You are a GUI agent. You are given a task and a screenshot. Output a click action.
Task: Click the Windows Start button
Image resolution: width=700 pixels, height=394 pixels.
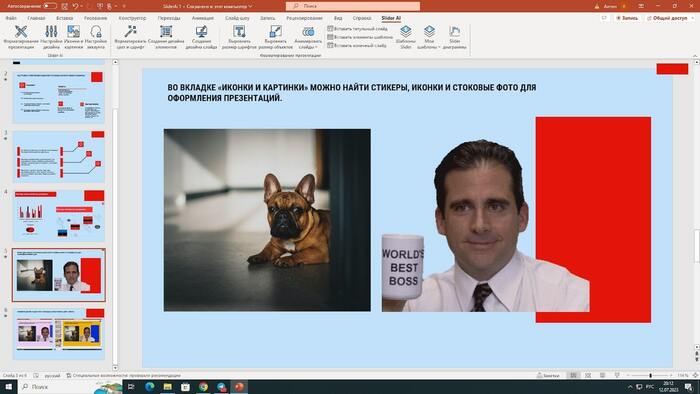point(8,387)
